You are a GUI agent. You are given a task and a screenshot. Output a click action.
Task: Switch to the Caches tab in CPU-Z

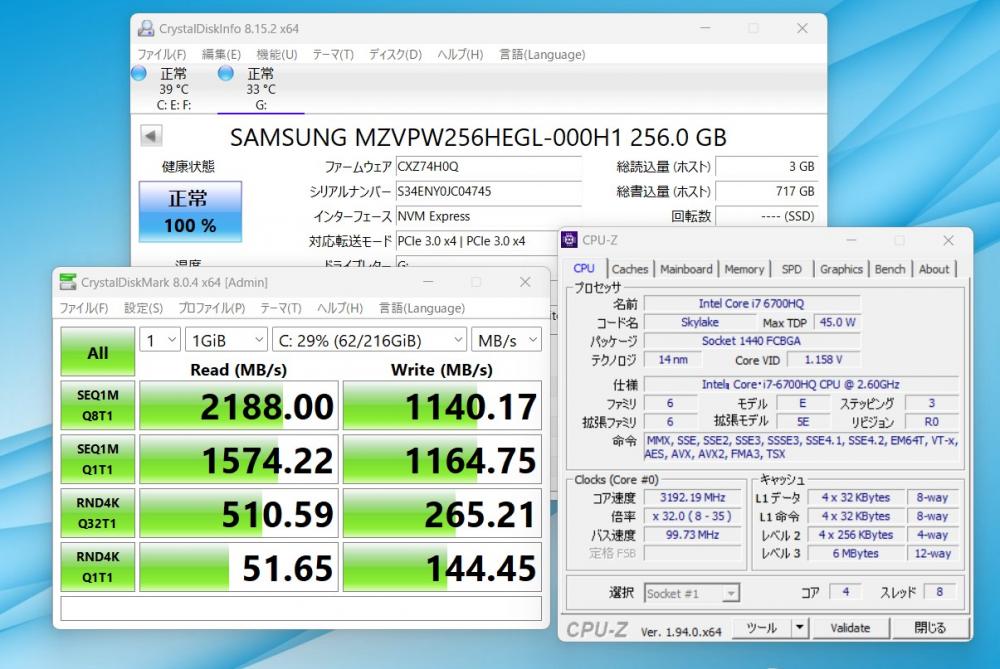coord(629,269)
